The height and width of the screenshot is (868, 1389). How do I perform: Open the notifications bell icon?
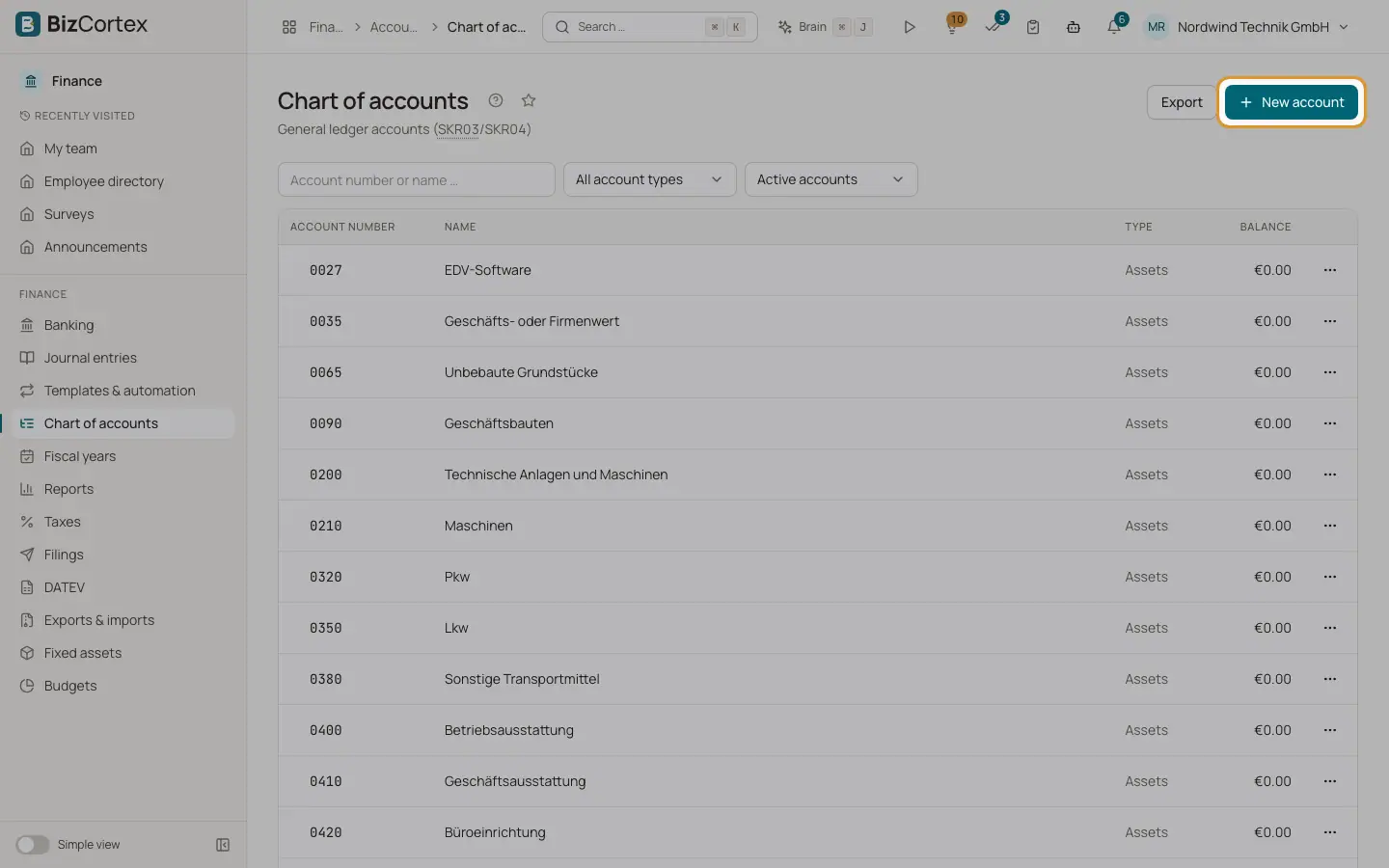tap(1114, 27)
